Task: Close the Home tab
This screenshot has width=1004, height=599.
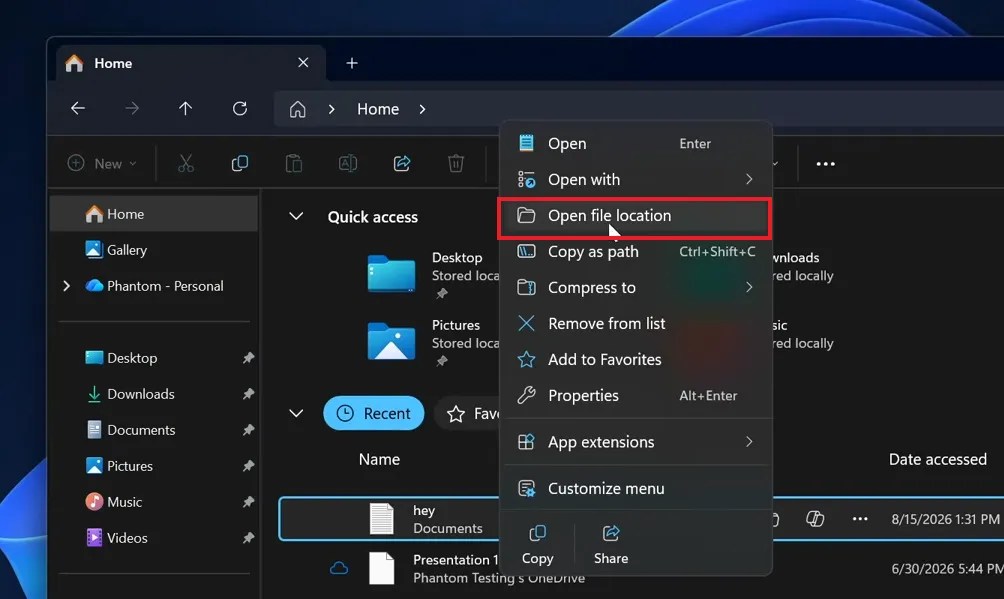Action: point(303,63)
